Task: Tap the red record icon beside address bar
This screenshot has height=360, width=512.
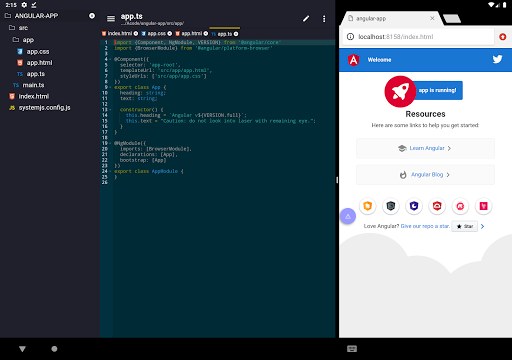Action: [503, 37]
